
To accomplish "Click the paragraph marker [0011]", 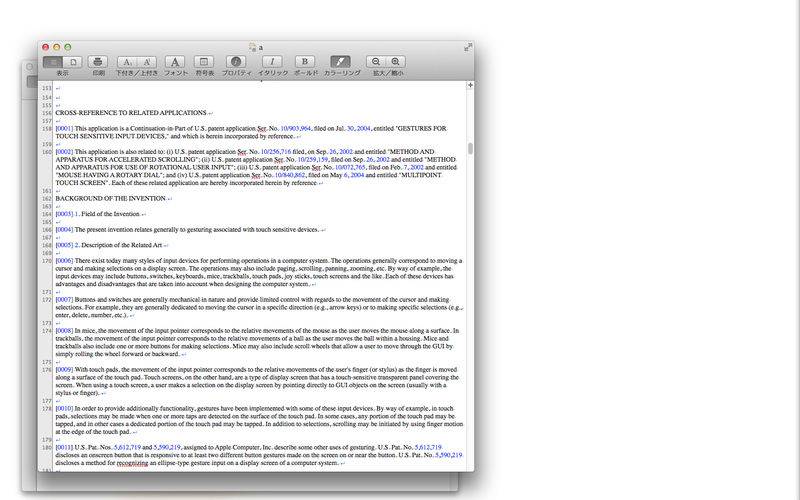I will tap(64, 447).
